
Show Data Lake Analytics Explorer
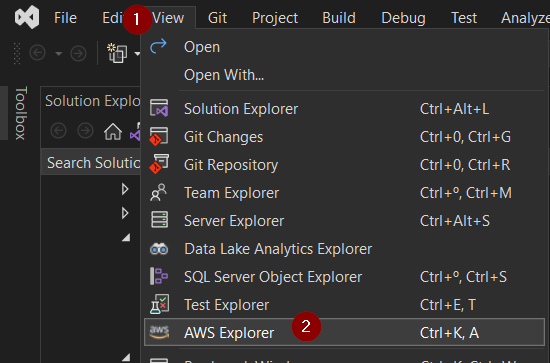pos(344,249)
